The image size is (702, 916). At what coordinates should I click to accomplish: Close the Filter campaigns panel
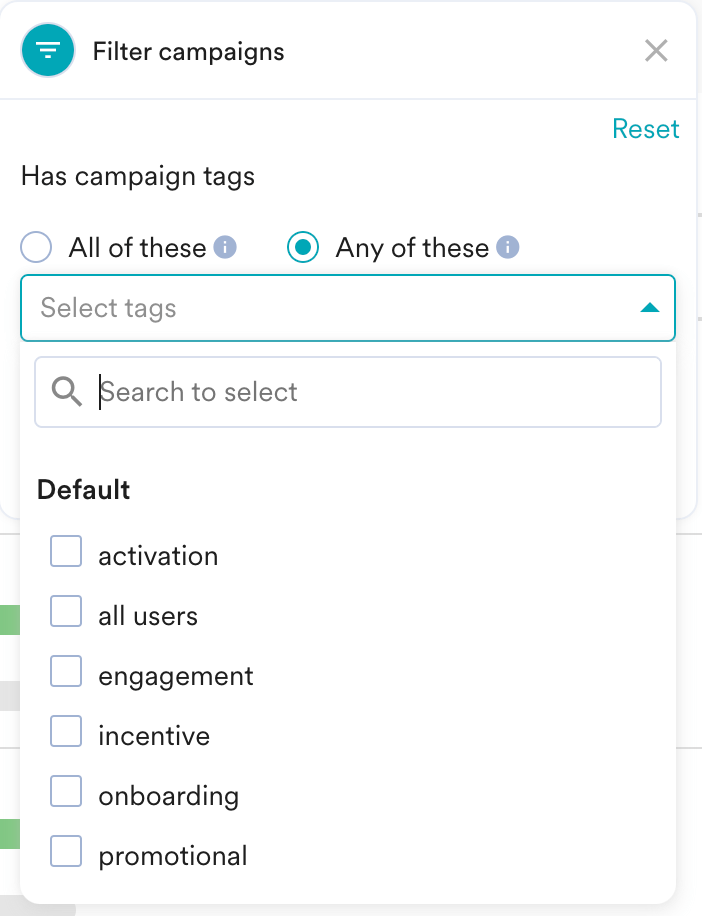point(656,51)
